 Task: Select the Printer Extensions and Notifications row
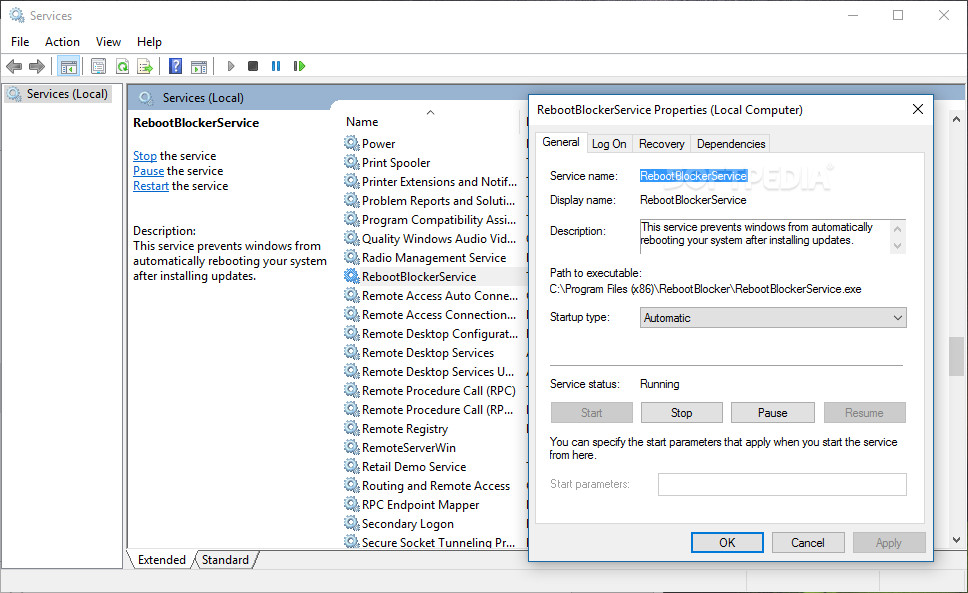tap(435, 181)
